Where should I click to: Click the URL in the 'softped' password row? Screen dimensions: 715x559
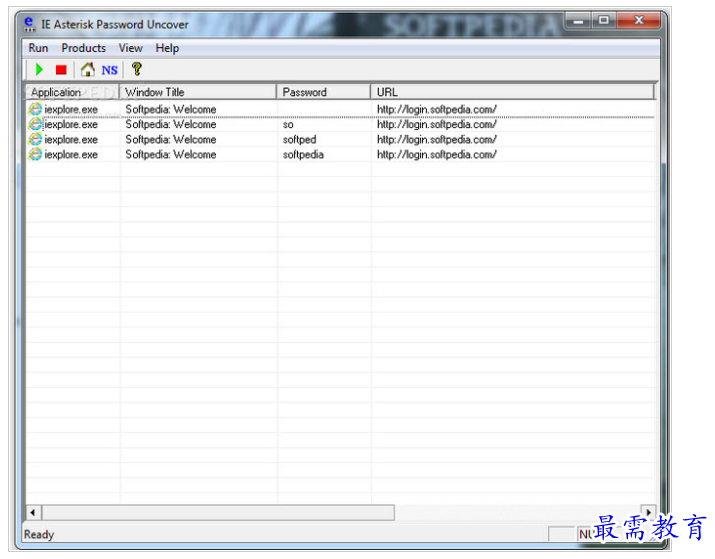[x=436, y=140]
